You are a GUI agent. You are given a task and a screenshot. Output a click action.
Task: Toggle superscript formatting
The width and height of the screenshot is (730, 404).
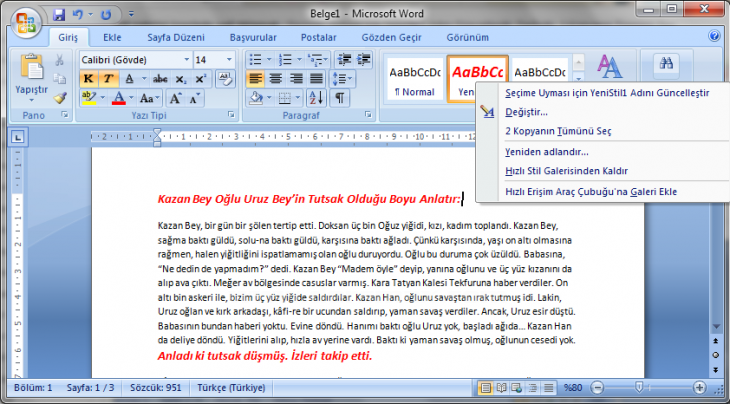(201, 79)
